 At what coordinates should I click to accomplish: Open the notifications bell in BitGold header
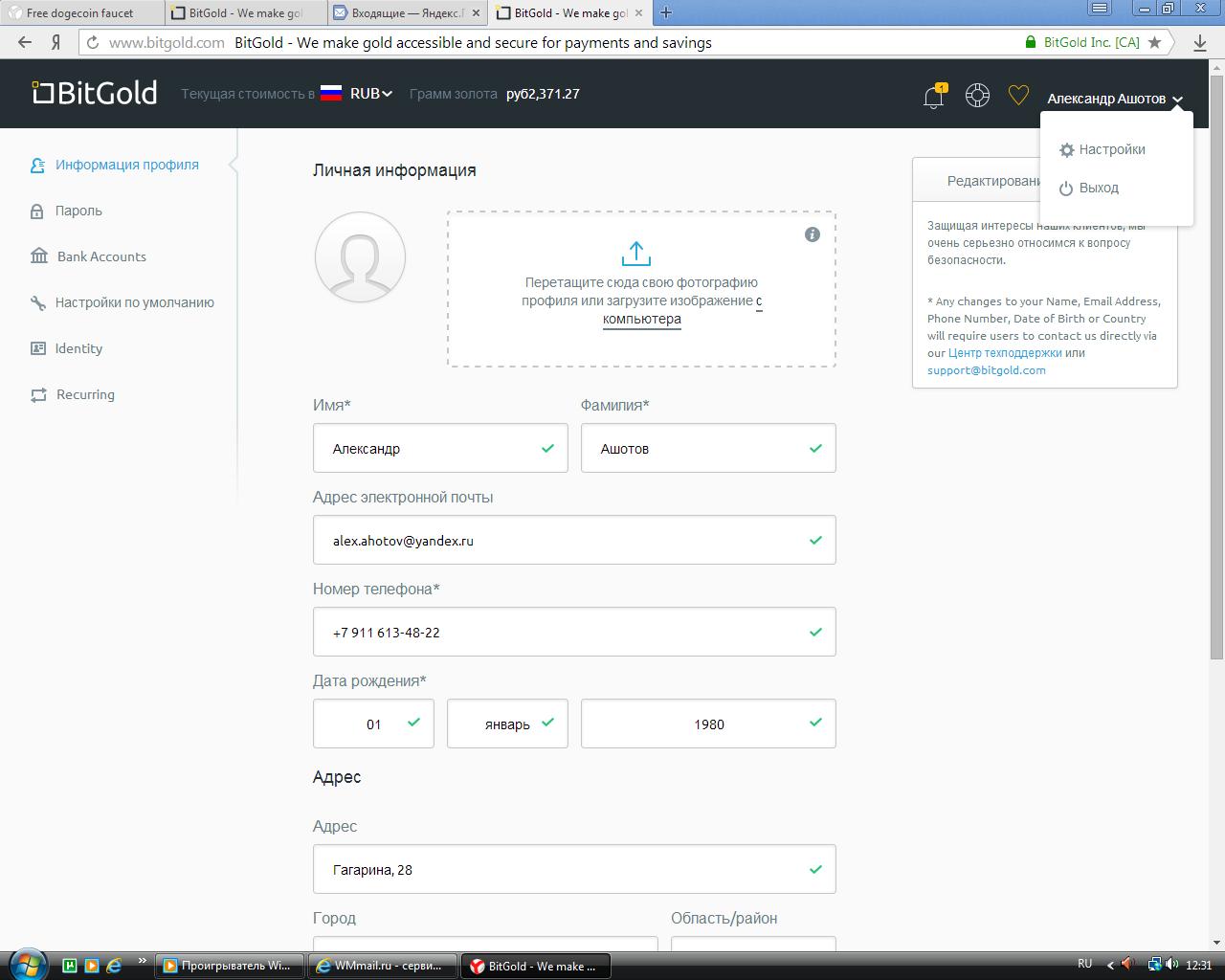pos(933,96)
